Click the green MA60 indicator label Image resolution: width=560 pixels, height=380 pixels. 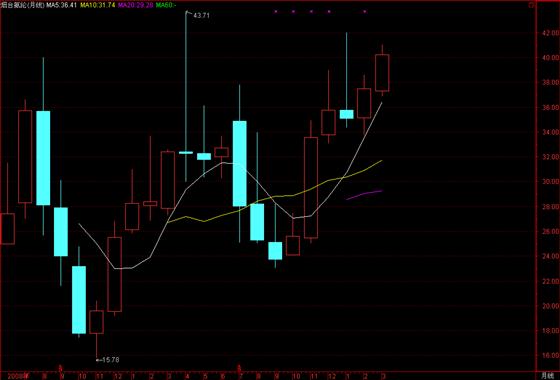point(166,5)
